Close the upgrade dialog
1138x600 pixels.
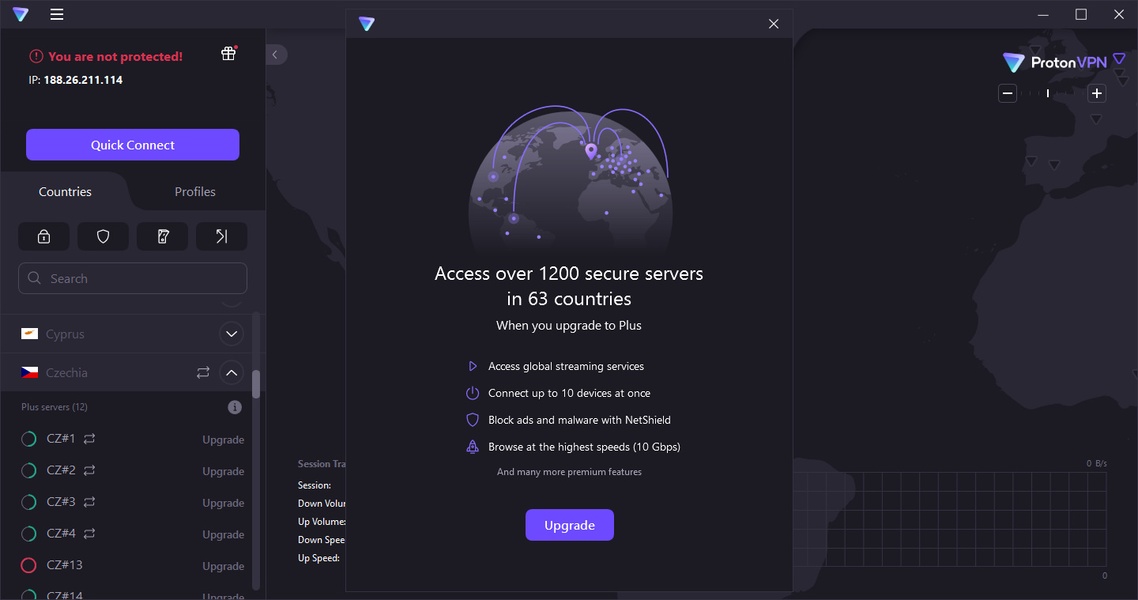[x=773, y=24]
